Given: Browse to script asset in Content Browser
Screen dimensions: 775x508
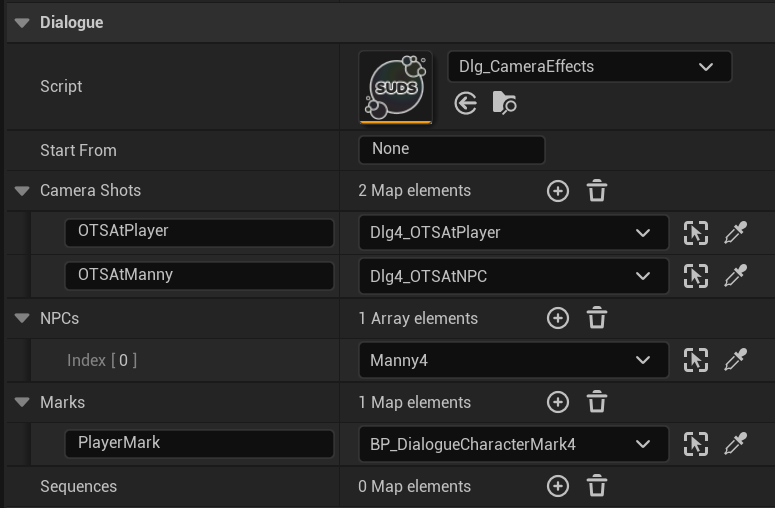Looking at the screenshot, I should point(505,103).
